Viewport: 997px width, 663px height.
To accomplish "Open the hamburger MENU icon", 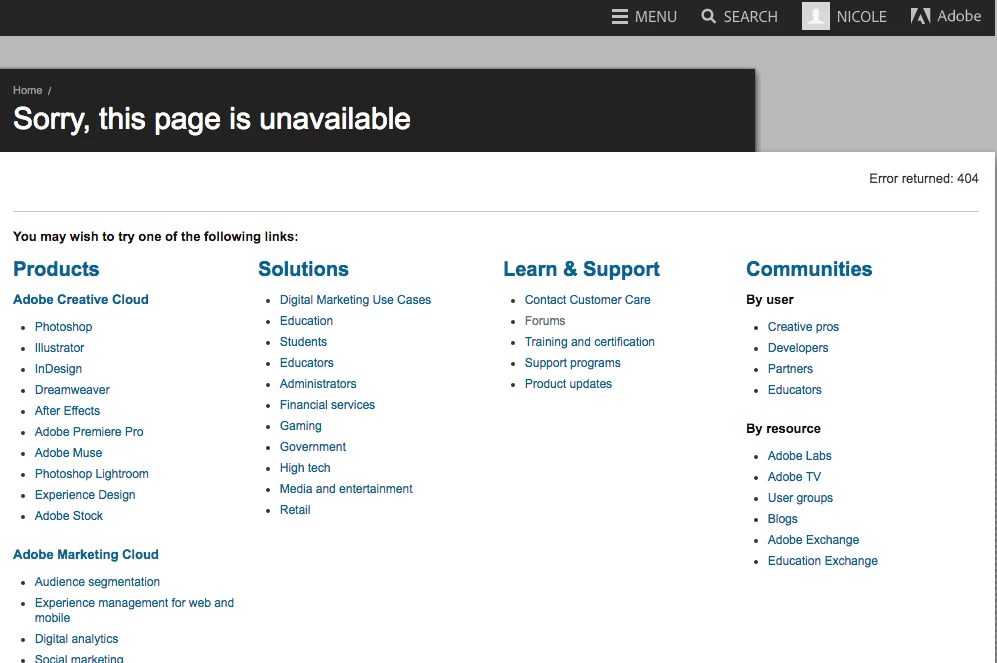I will point(619,17).
